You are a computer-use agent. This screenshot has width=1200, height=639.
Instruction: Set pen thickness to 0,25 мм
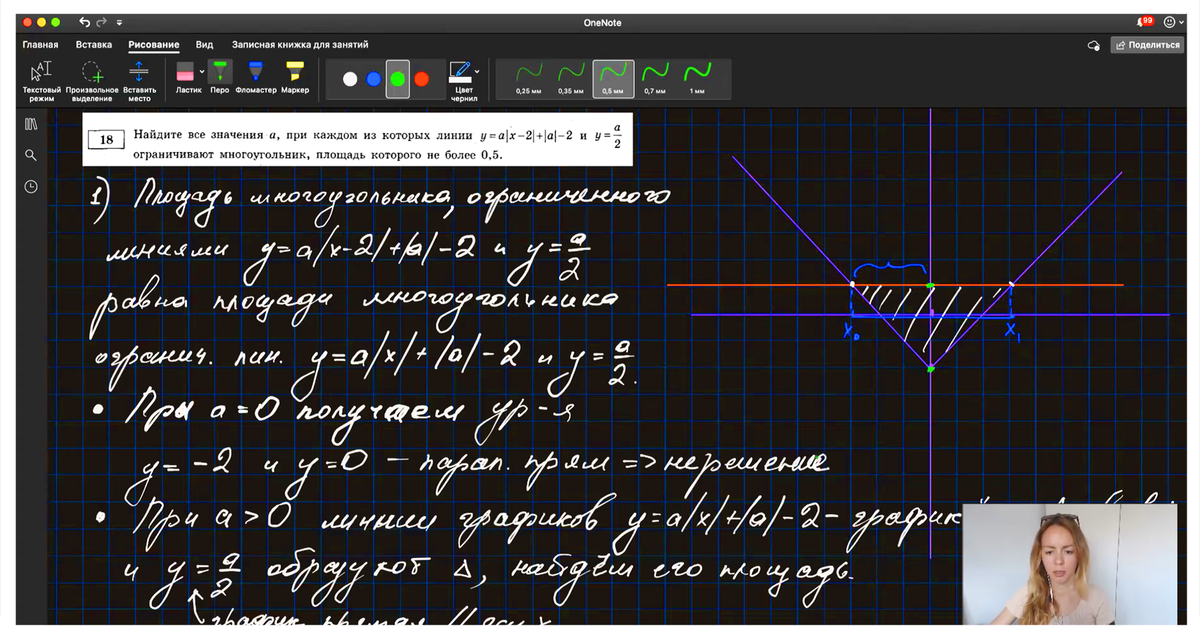[529, 77]
